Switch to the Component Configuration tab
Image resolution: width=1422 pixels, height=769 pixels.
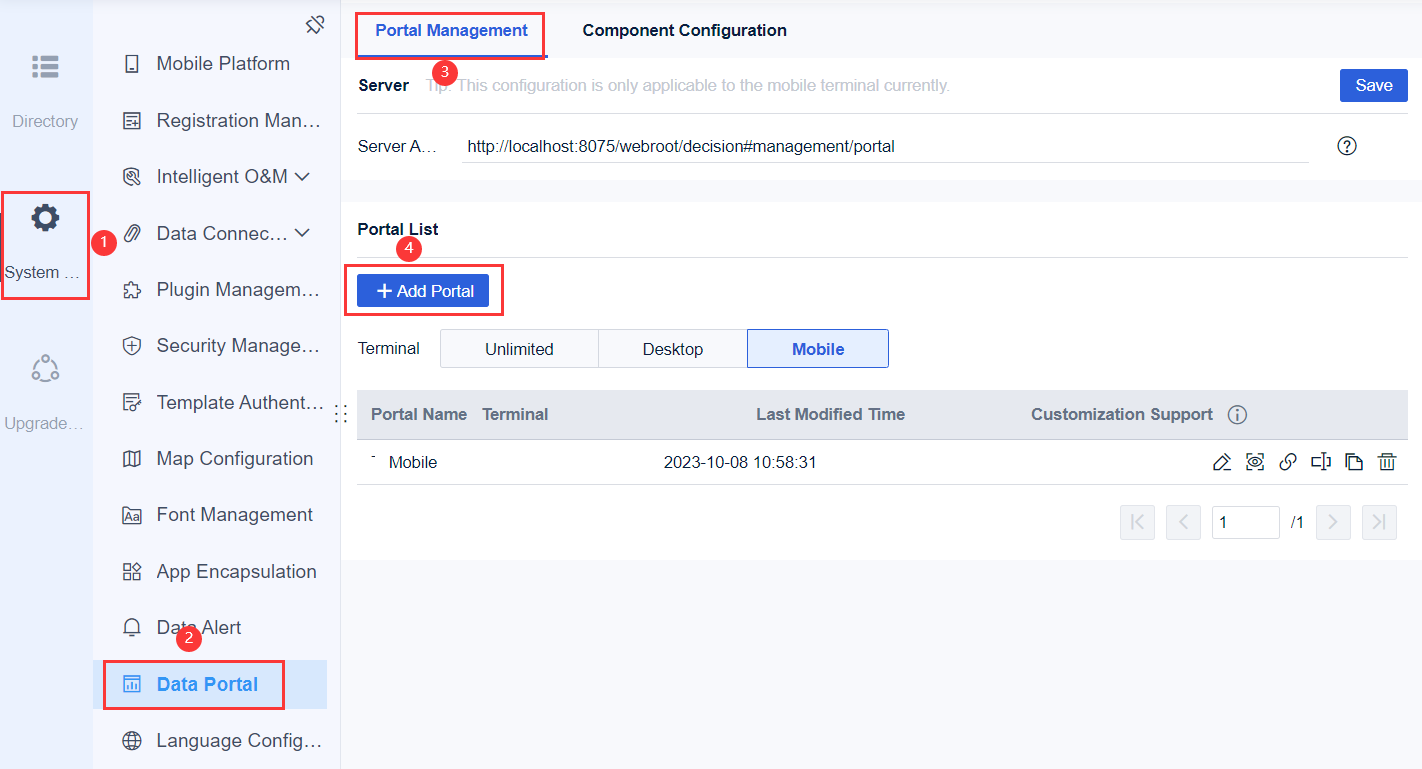(x=683, y=30)
